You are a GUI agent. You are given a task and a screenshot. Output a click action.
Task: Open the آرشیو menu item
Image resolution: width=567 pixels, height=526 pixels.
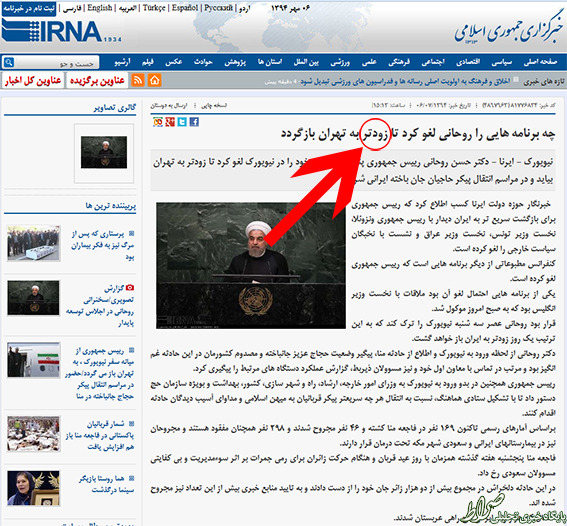(x=122, y=62)
